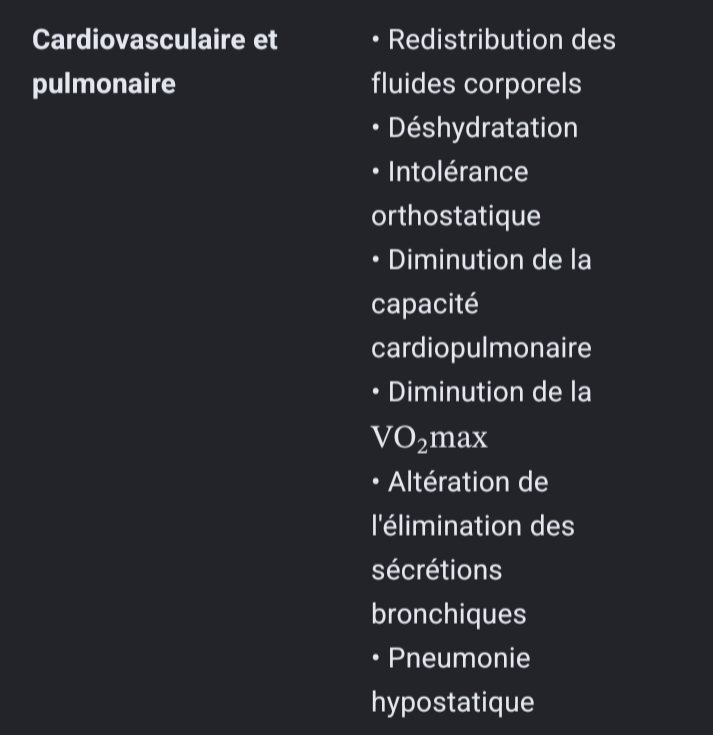The image size is (713, 735).
Task: Click the word 'cardiopulmonaire'
Action: coord(481,348)
